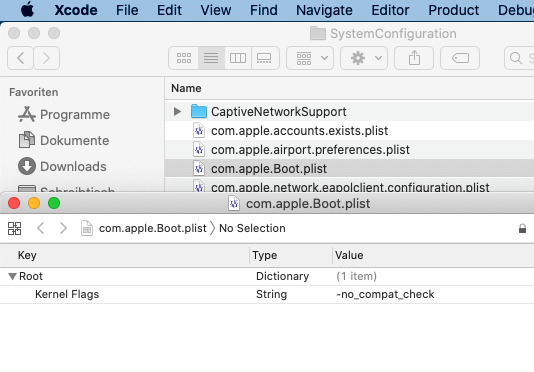
Task: Open the Apple menu
Action: 28,10
